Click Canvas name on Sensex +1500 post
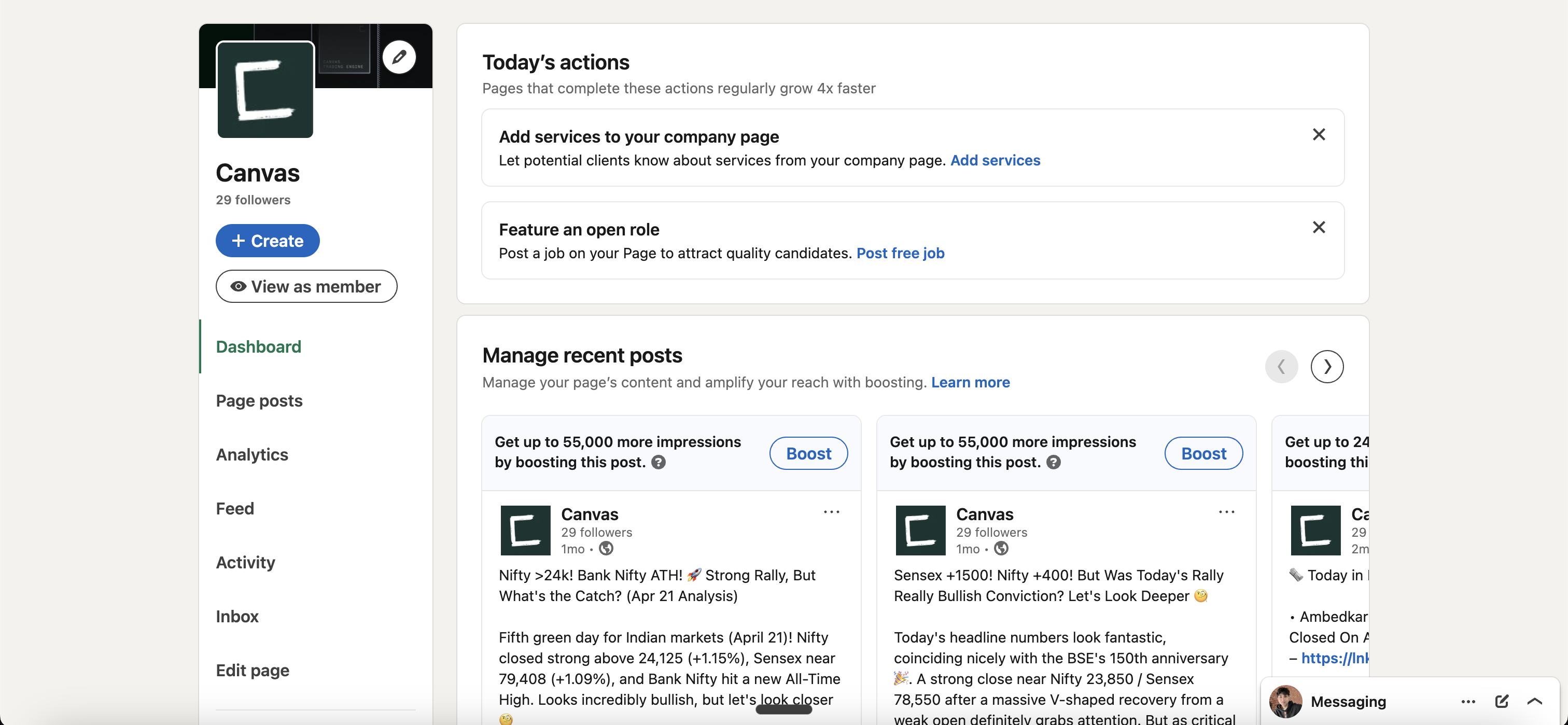 (984, 514)
